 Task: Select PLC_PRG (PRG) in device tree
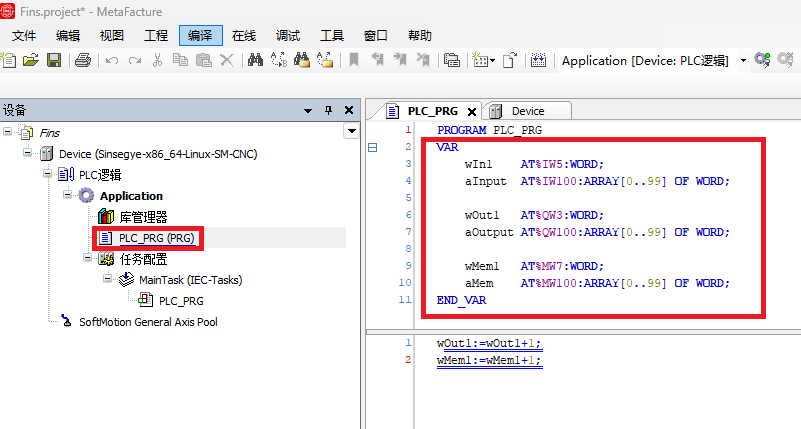[x=156, y=238]
